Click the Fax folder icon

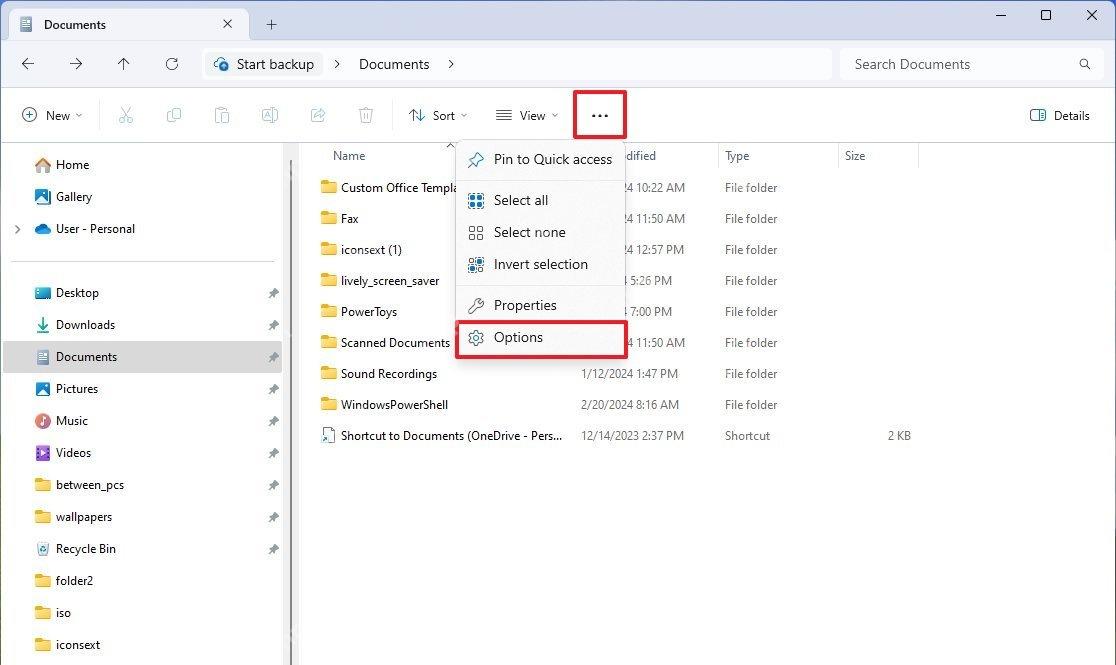(x=328, y=218)
